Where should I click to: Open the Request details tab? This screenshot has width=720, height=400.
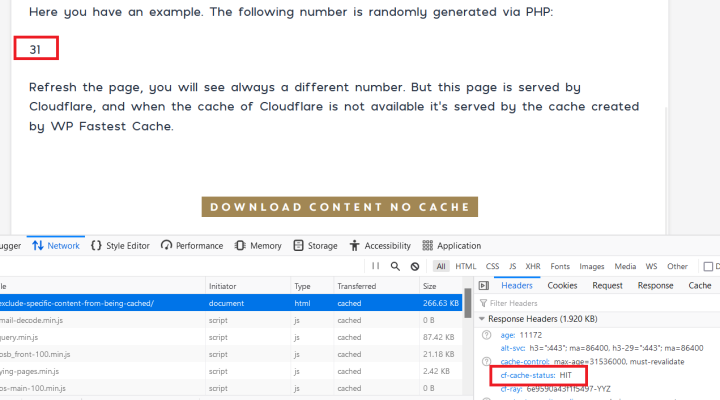[x=607, y=286]
